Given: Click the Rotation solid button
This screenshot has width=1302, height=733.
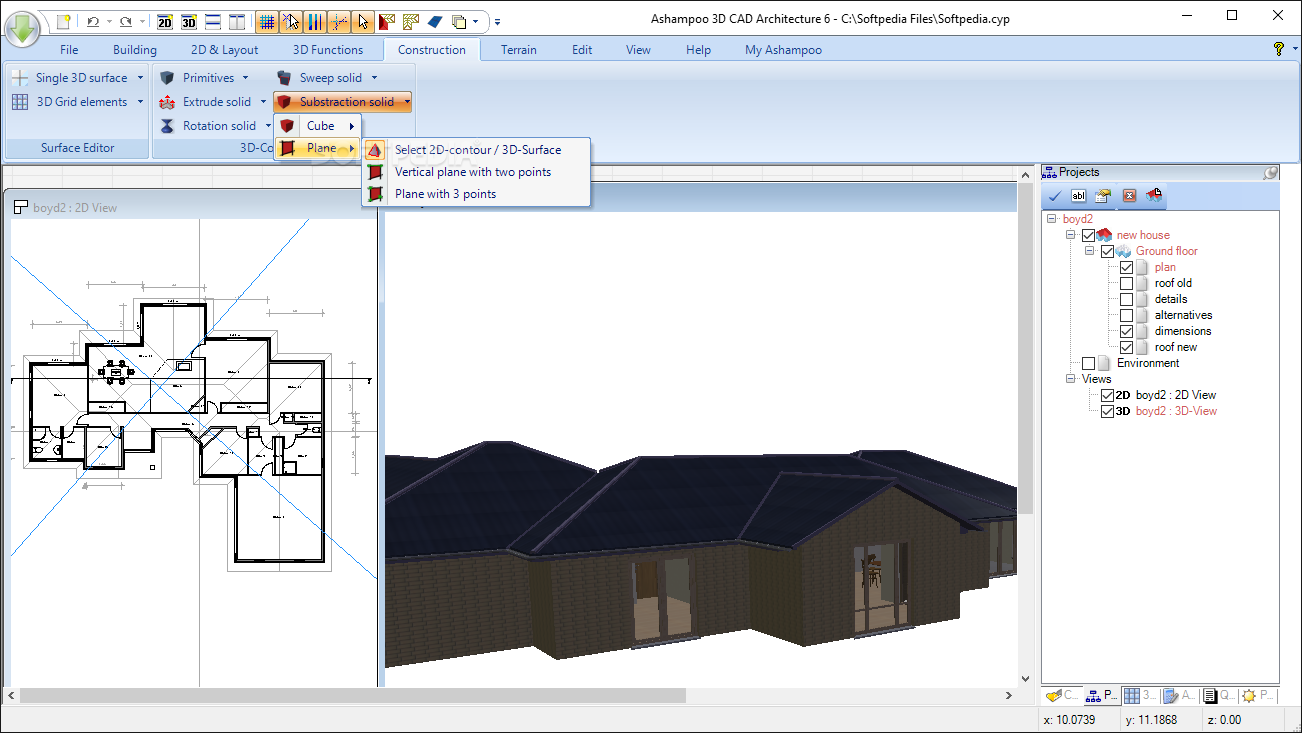Looking at the screenshot, I should (214, 126).
